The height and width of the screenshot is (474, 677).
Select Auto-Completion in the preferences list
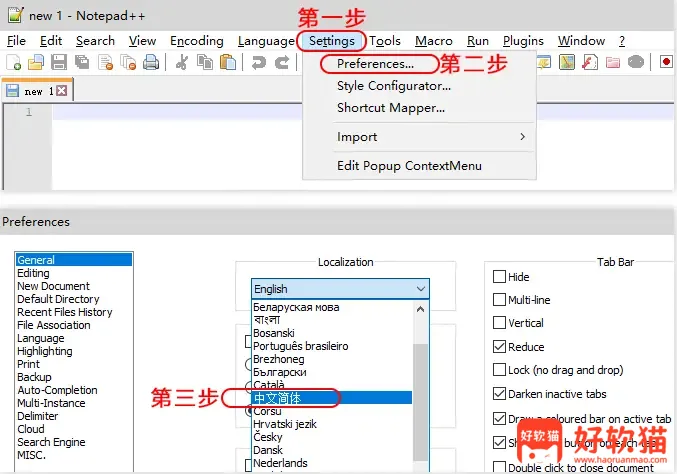[57, 390]
